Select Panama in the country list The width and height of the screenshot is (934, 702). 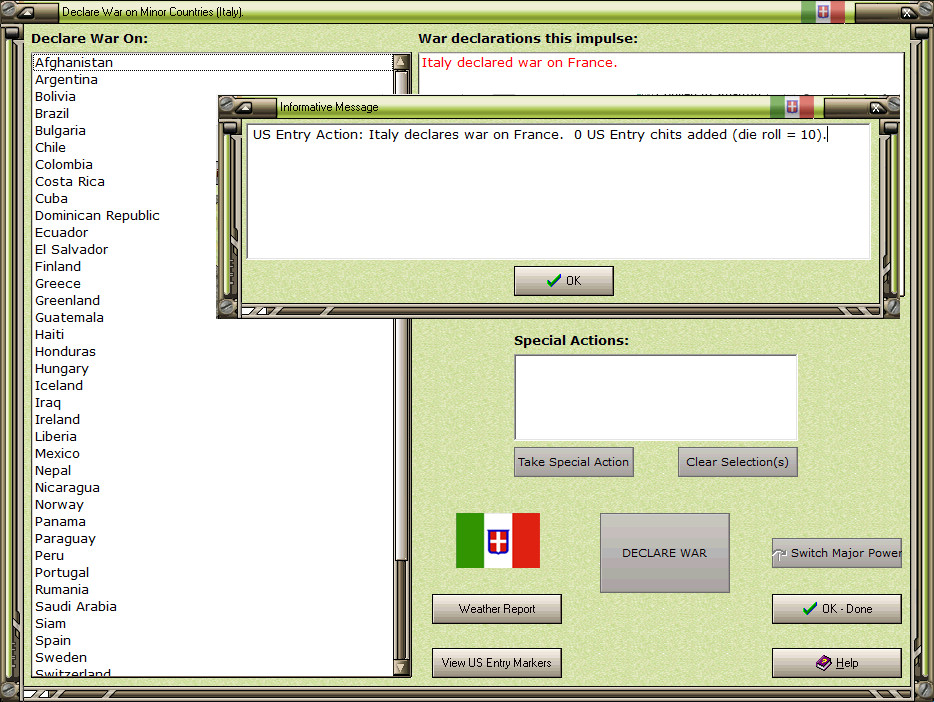[213, 522]
